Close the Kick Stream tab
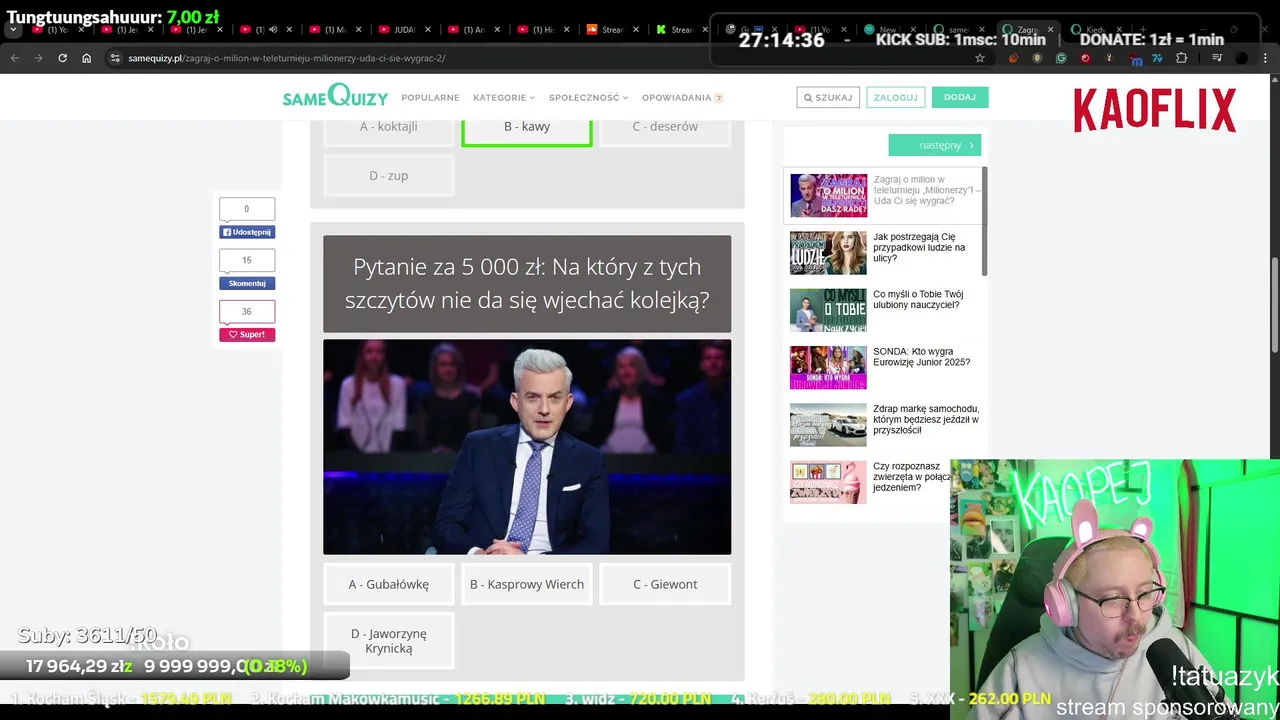The width and height of the screenshot is (1280, 720). coord(703,30)
